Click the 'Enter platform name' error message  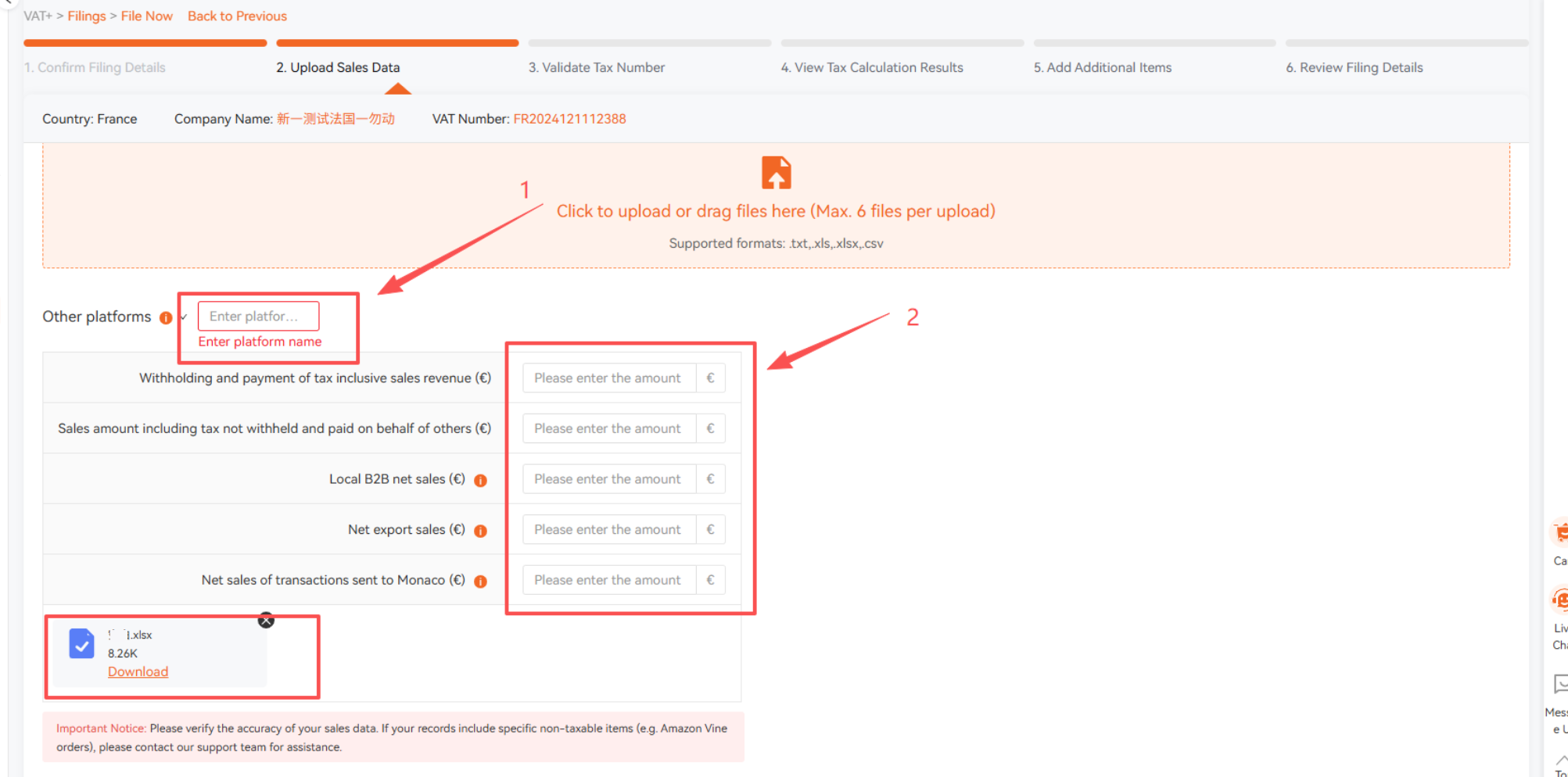click(260, 342)
